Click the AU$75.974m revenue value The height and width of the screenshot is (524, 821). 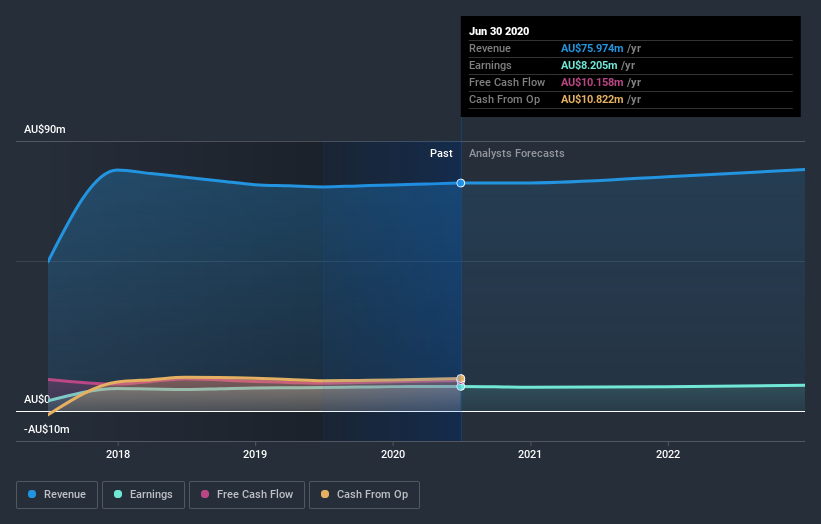pos(592,48)
